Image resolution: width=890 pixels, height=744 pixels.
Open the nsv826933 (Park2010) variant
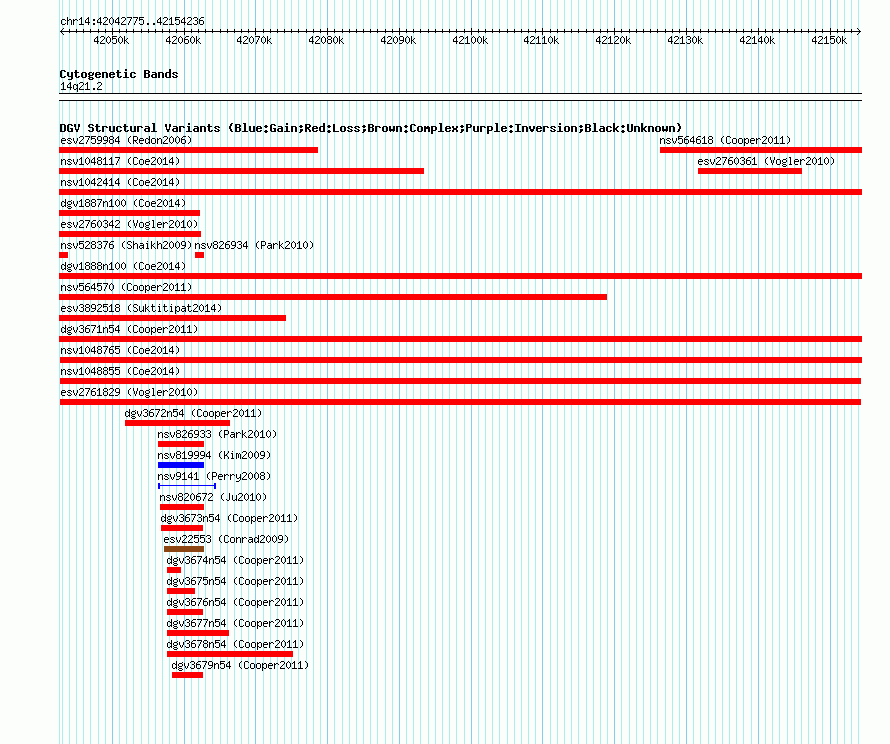click(217, 434)
